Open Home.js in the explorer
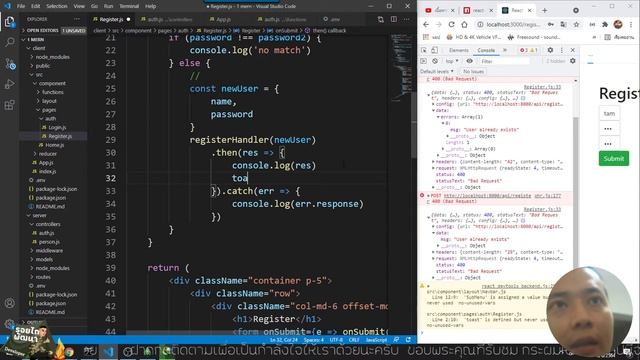Image resolution: width=640 pixels, height=360 pixels. pyautogui.click(x=55, y=145)
